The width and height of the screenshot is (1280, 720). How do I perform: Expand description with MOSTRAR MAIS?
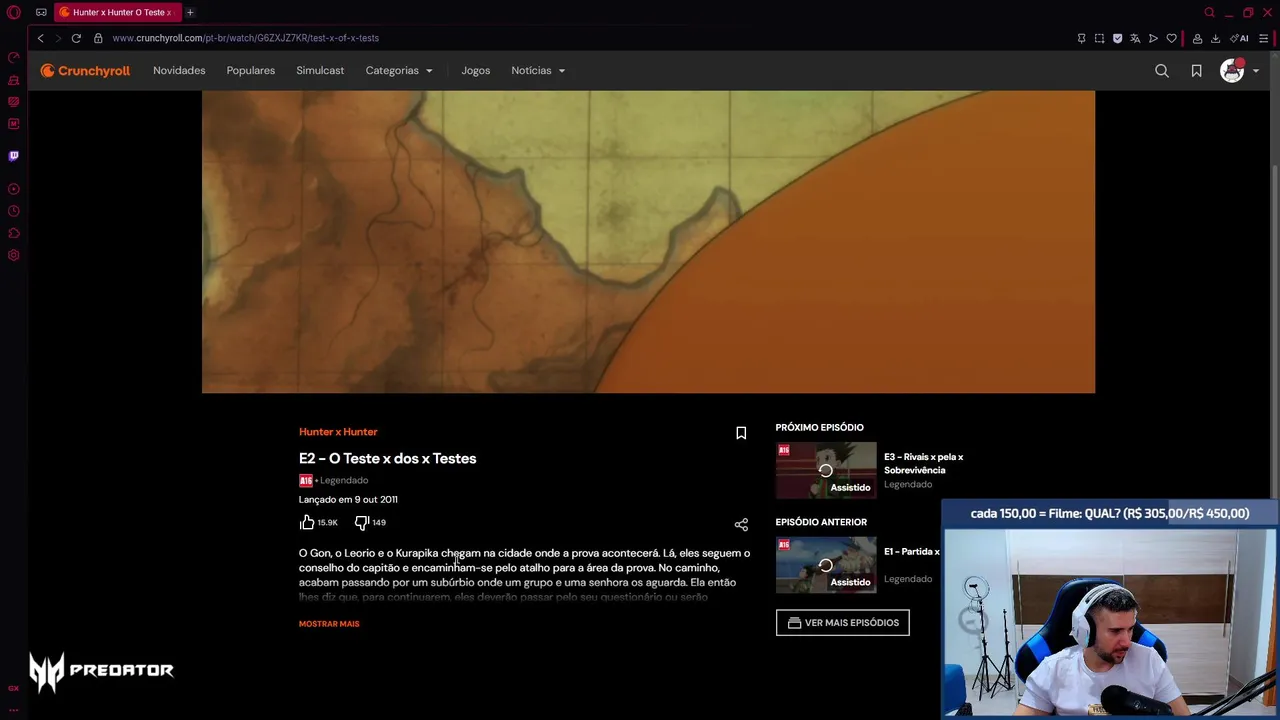click(x=329, y=624)
